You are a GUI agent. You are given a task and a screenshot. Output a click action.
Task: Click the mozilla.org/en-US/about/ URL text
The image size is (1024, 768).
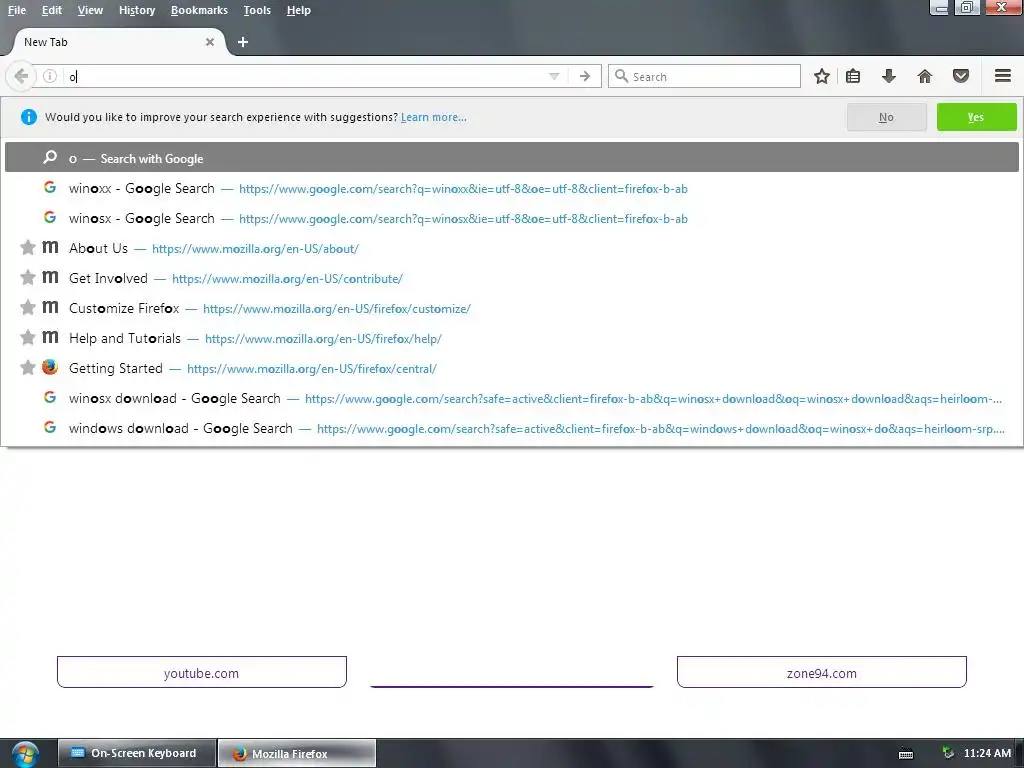255,249
